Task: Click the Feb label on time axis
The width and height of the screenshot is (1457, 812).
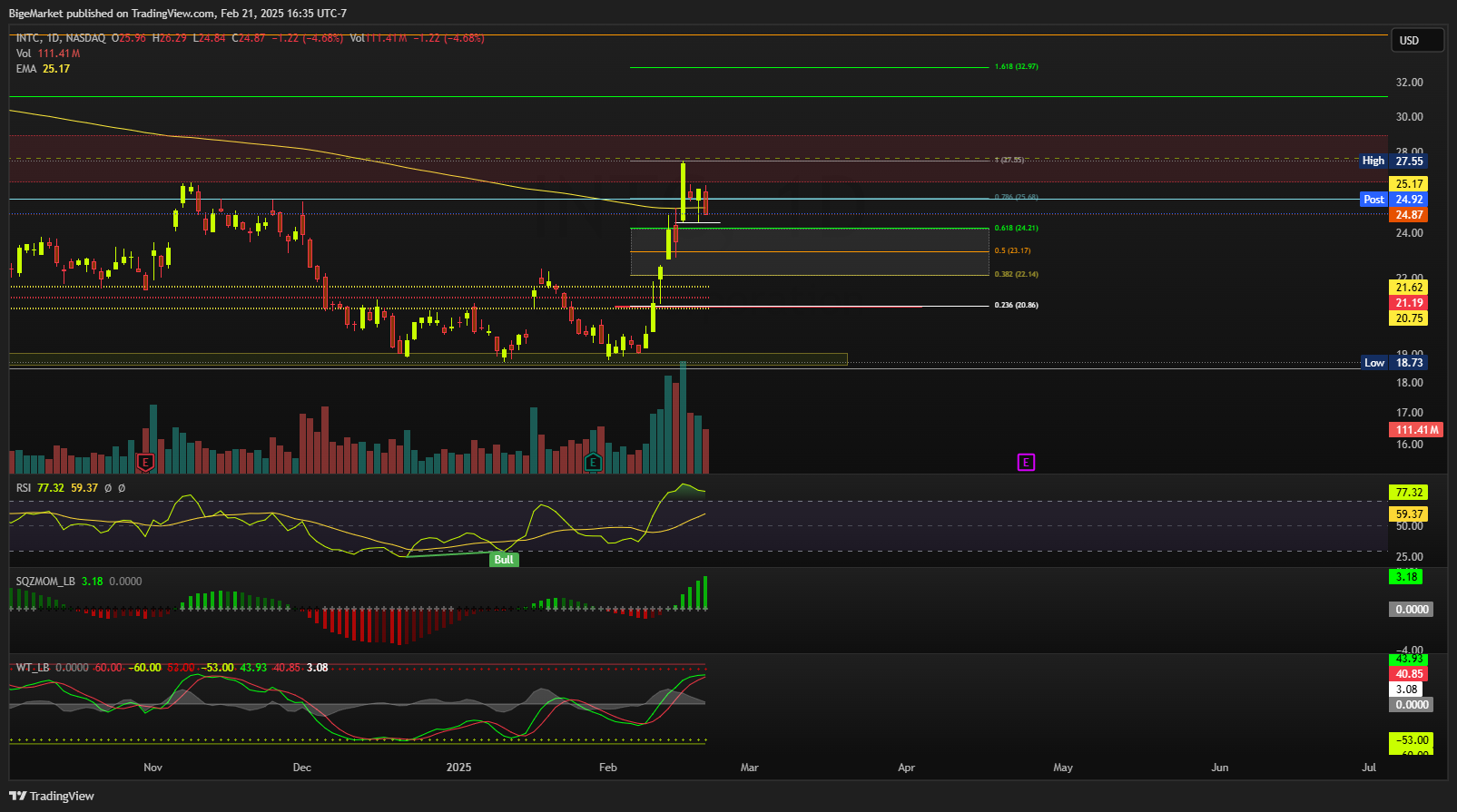Action: pyautogui.click(x=608, y=768)
